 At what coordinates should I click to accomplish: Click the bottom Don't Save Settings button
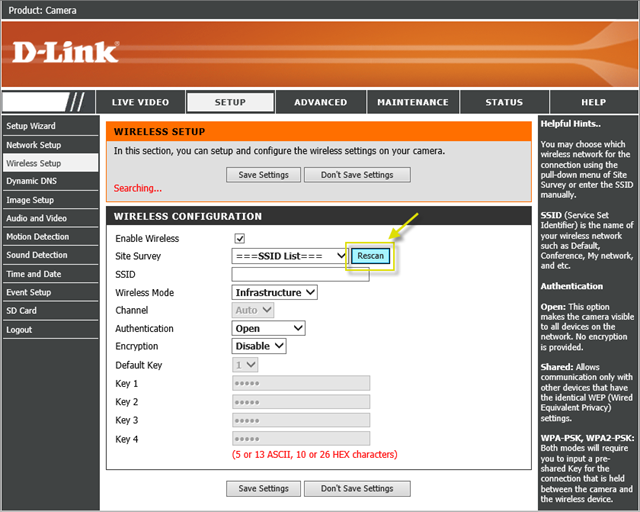[357, 488]
